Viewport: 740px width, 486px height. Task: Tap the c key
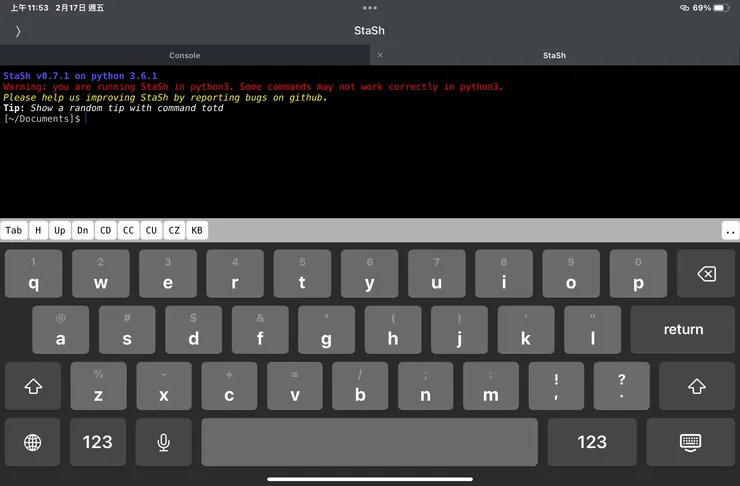click(x=229, y=386)
